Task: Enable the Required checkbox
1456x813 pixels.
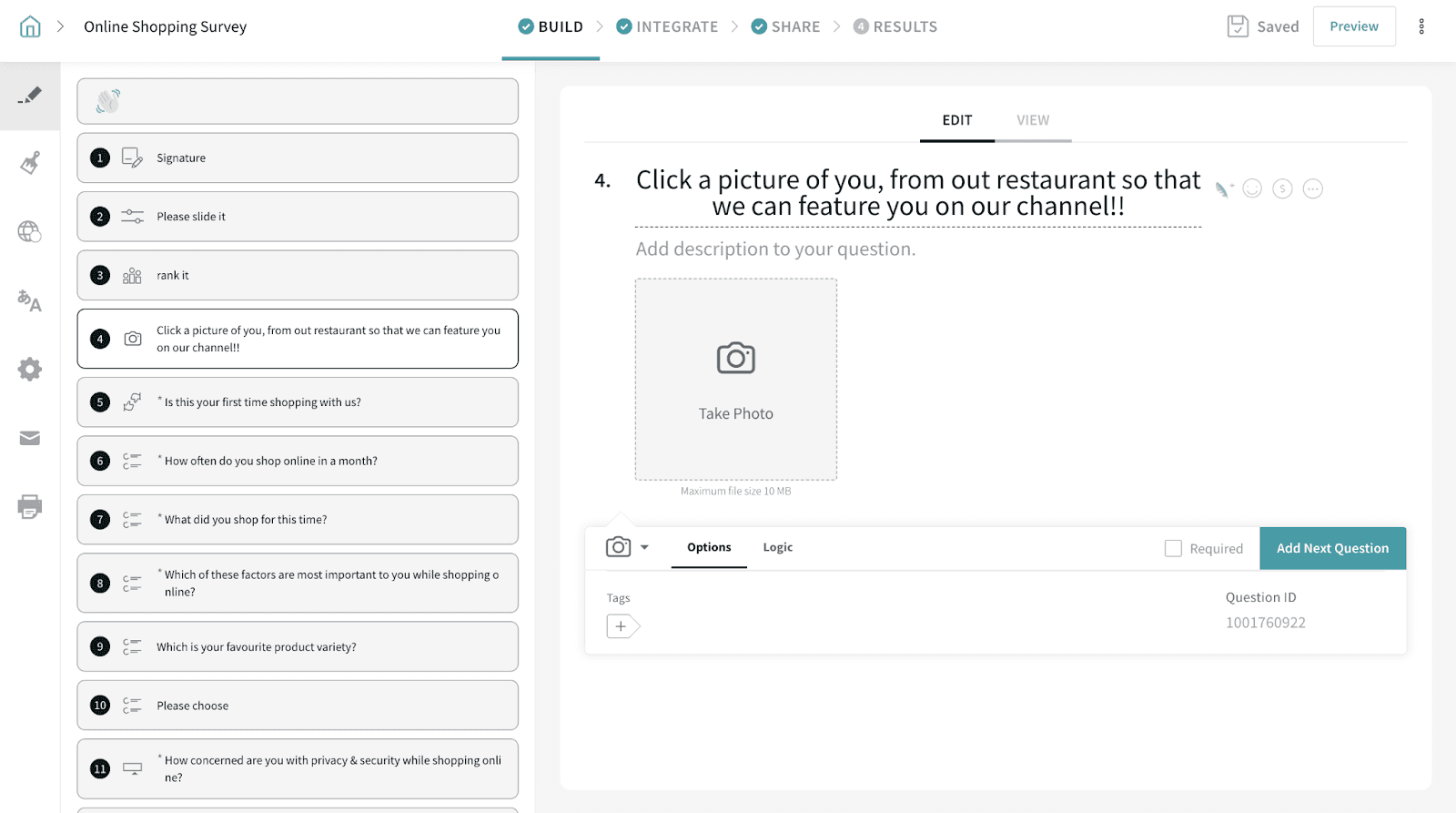Action: click(1173, 548)
